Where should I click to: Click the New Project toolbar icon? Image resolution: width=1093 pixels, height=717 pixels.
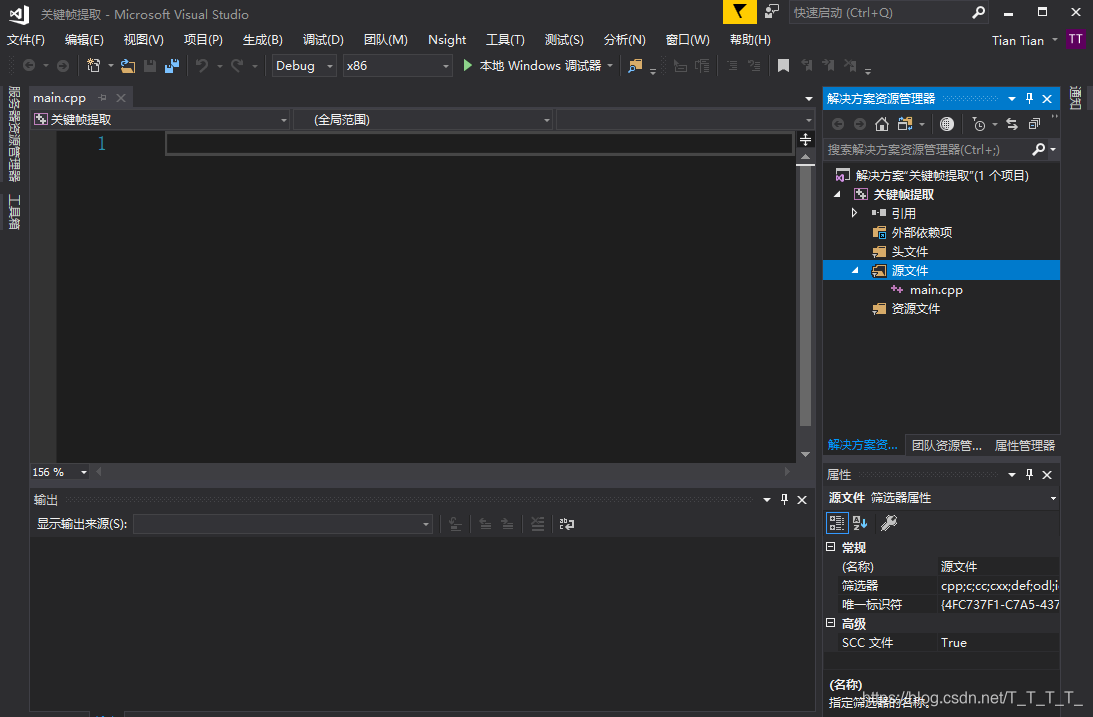(93, 65)
